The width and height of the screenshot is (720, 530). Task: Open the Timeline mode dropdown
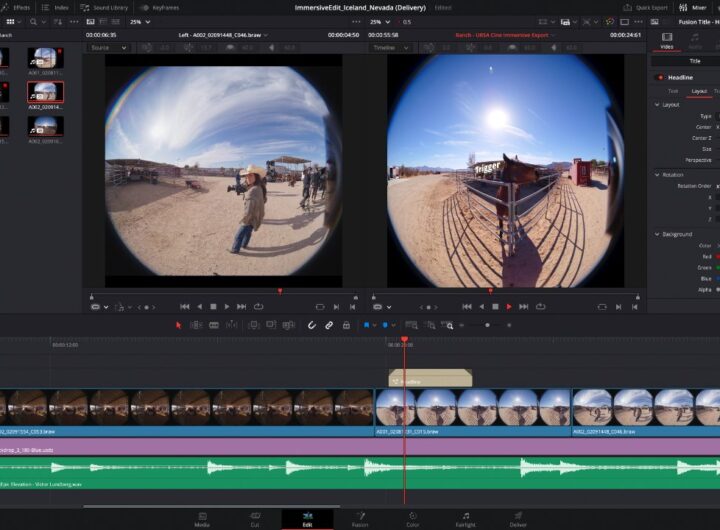390,47
